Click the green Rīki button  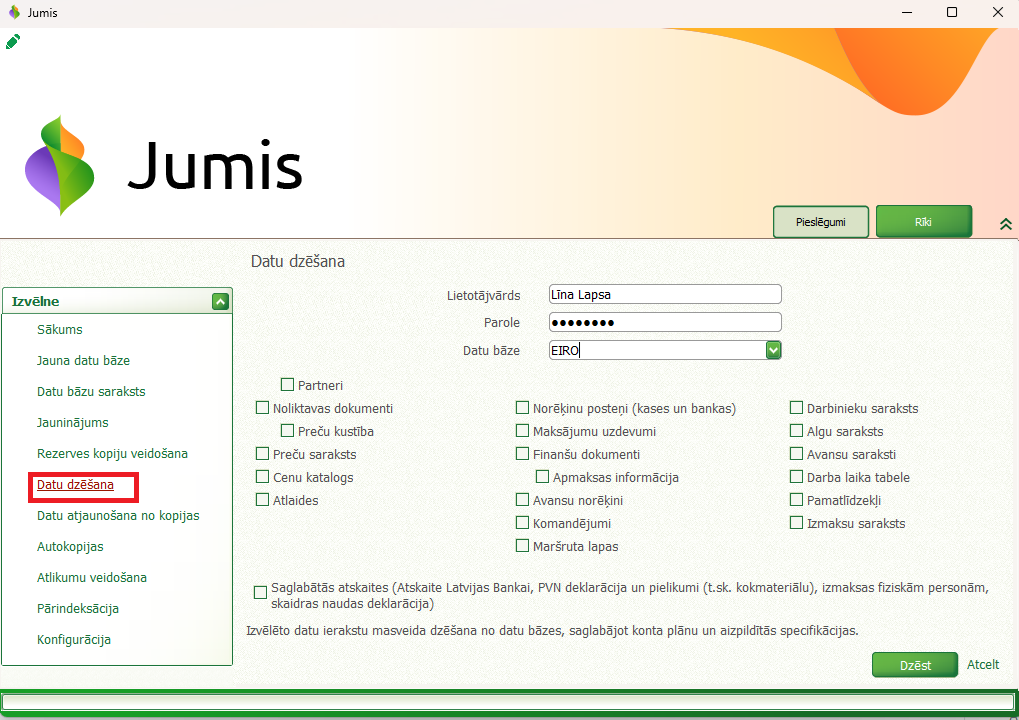tap(923, 222)
